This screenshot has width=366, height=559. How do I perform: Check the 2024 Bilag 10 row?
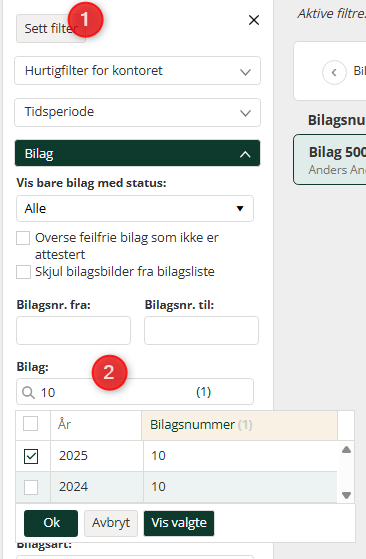[x=31, y=487]
